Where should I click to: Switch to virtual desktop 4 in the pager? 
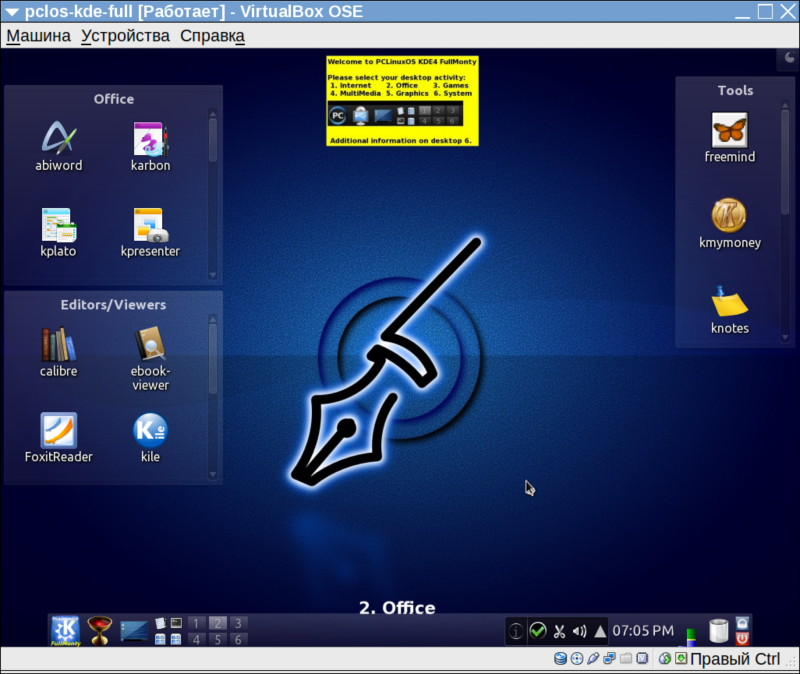pos(196,639)
